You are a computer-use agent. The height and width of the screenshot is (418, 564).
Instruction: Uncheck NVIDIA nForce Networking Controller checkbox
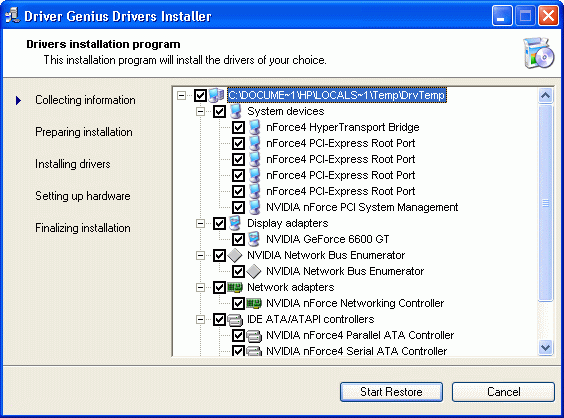pyautogui.click(x=238, y=303)
